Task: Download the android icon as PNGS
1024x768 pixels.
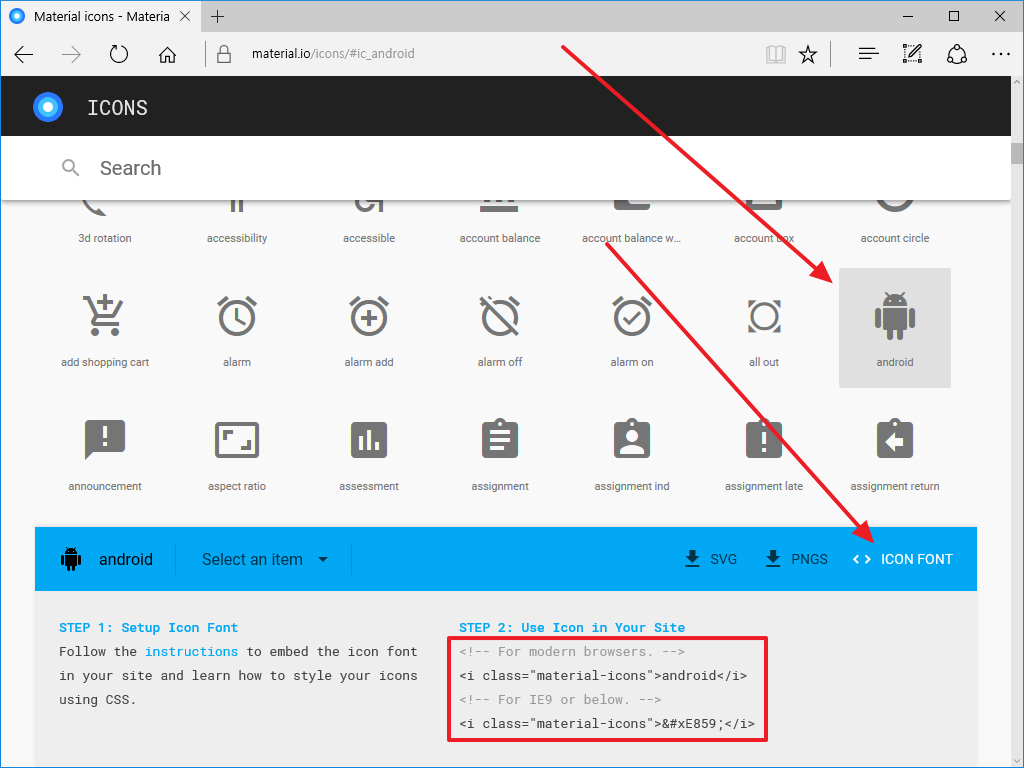Action: click(x=795, y=560)
